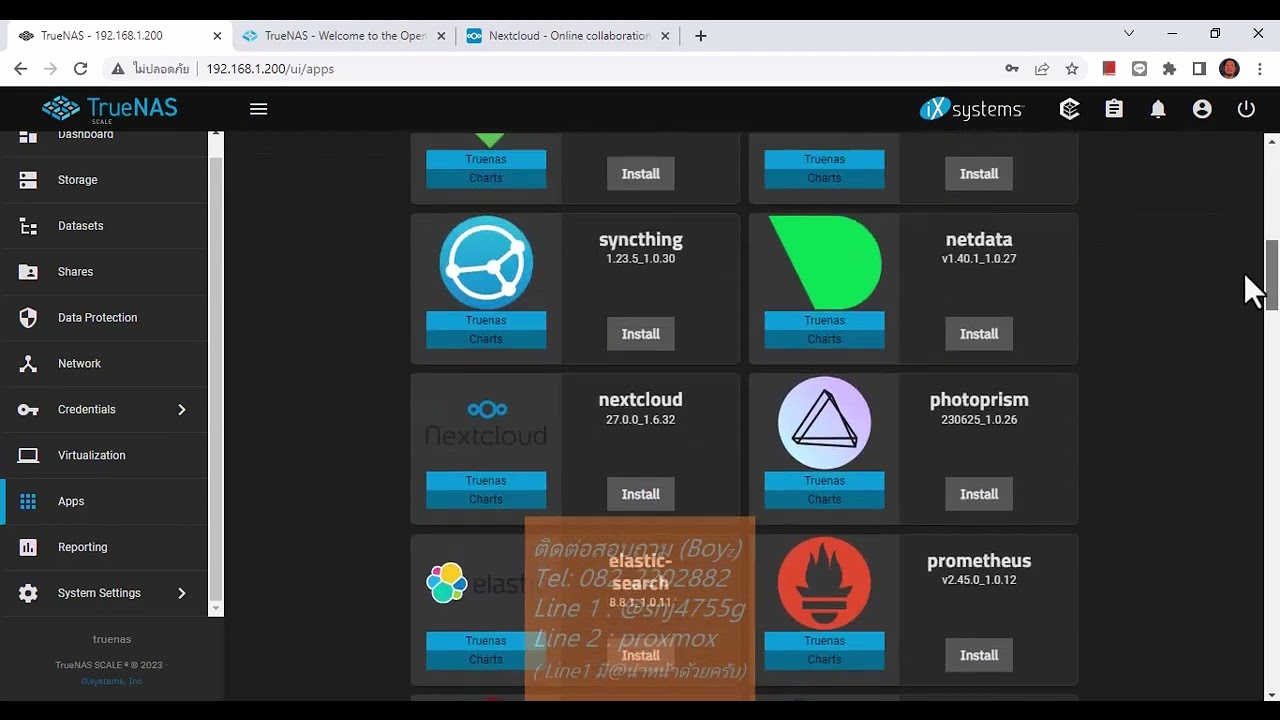
Task: Click the photoprism app logo
Action: tap(825, 423)
